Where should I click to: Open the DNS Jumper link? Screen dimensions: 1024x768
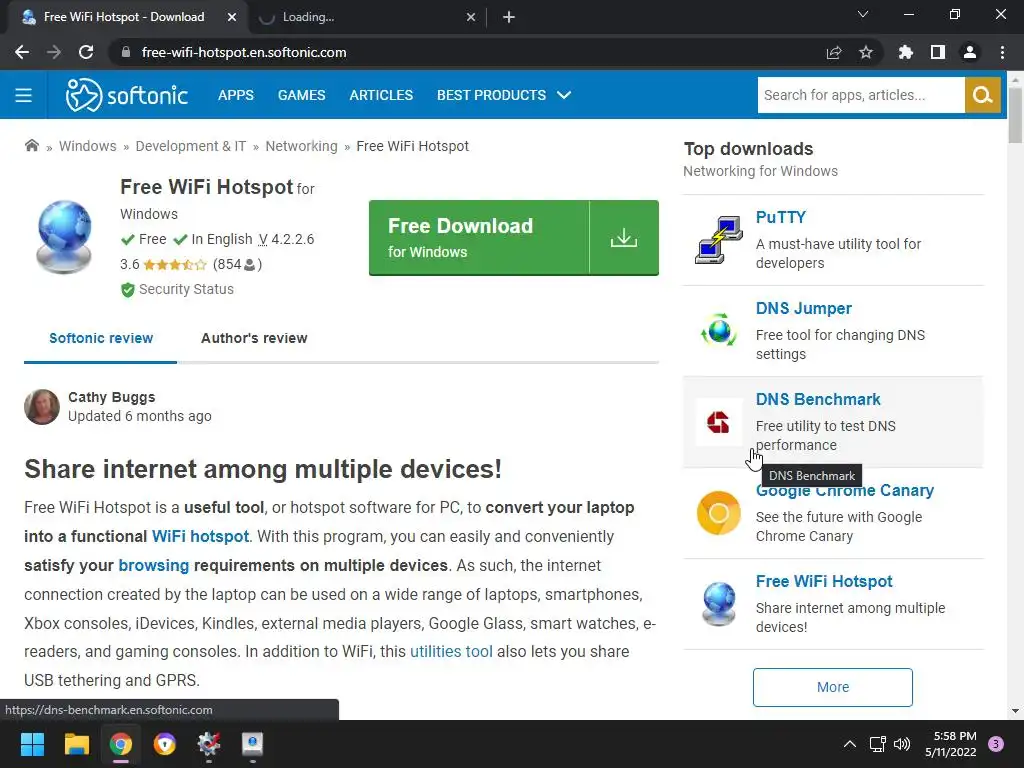803,308
